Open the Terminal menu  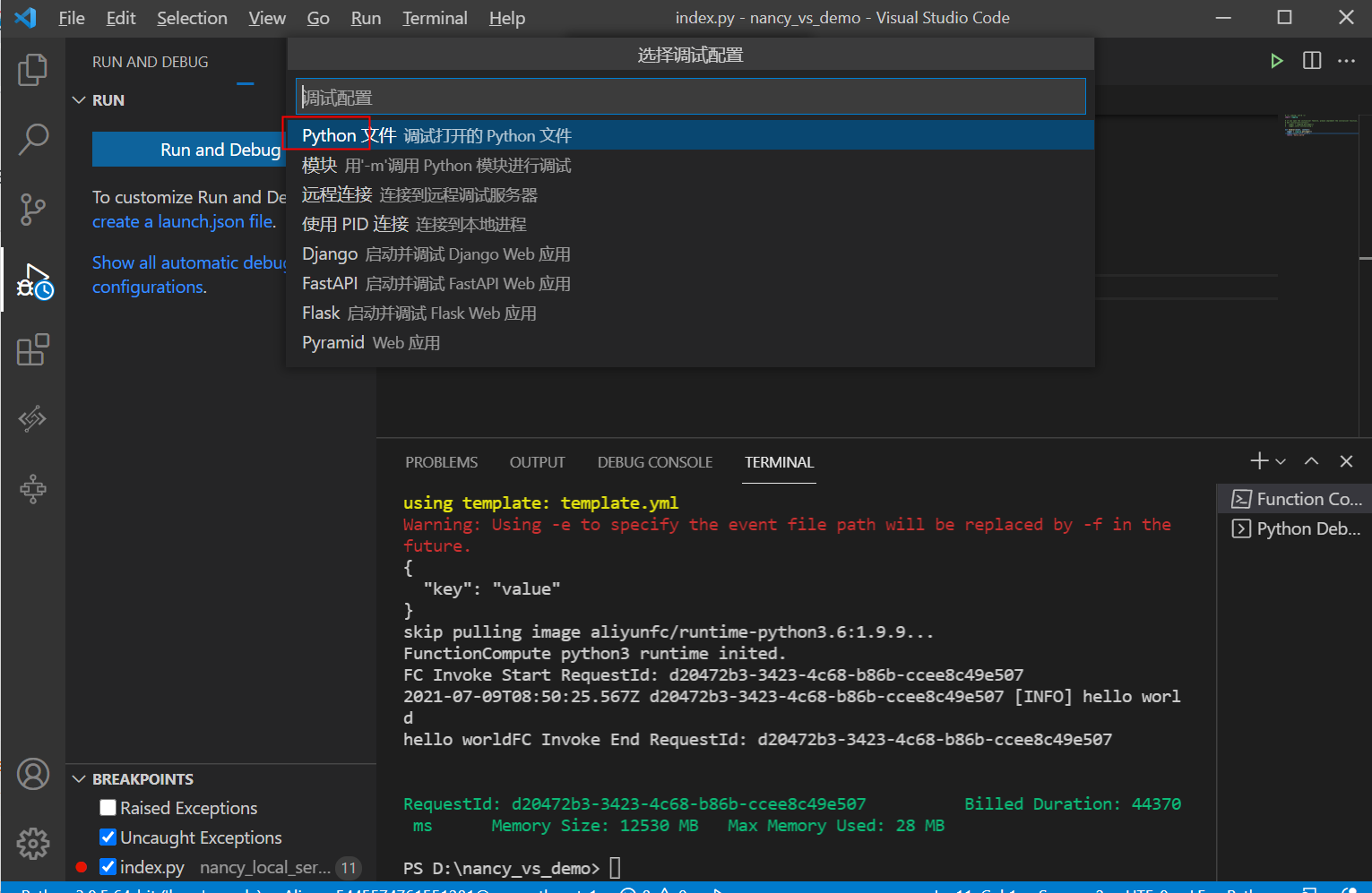coord(435,18)
